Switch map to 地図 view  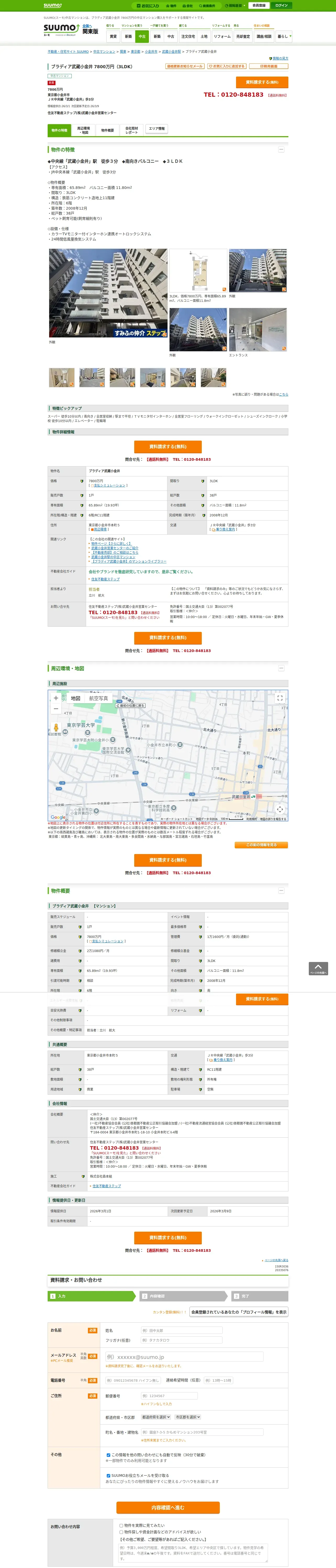coord(76,698)
